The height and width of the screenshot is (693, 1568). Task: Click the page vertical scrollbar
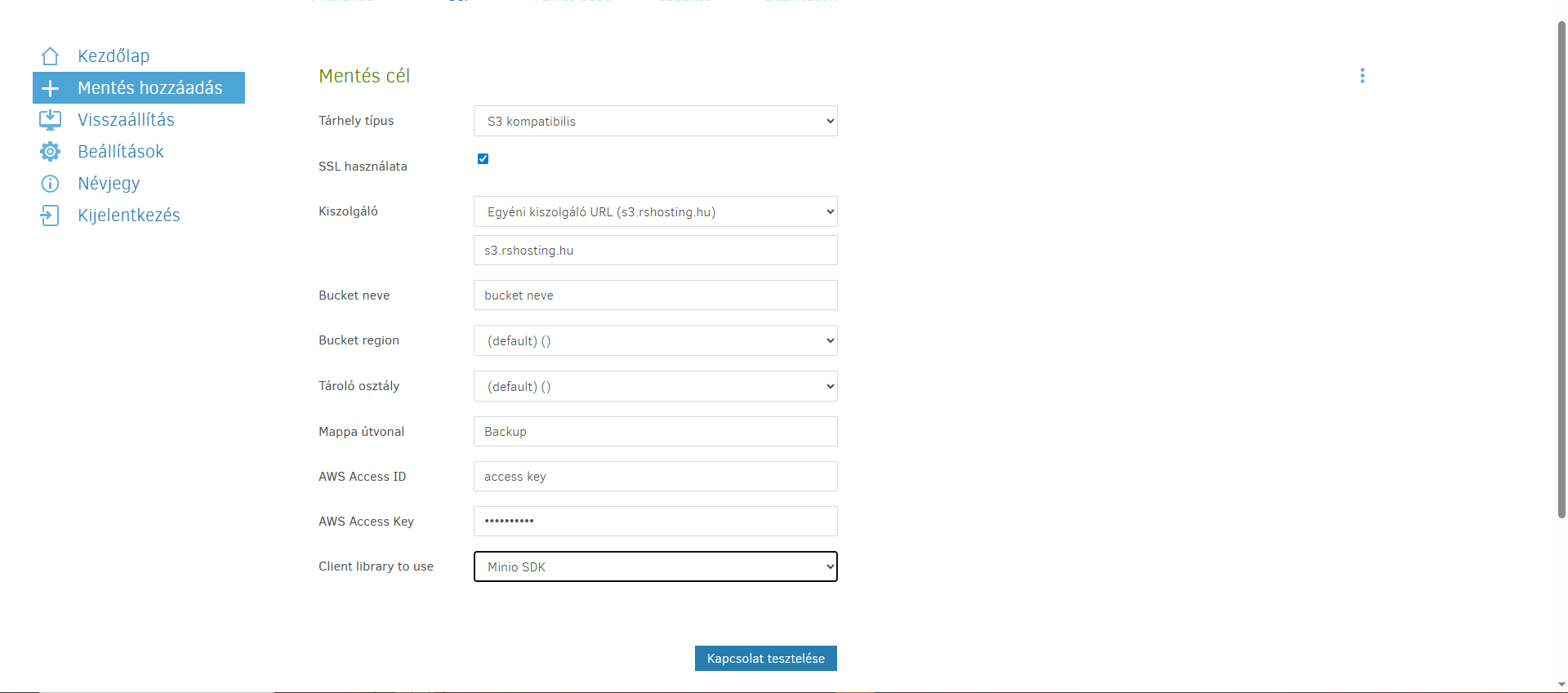point(1561,269)
